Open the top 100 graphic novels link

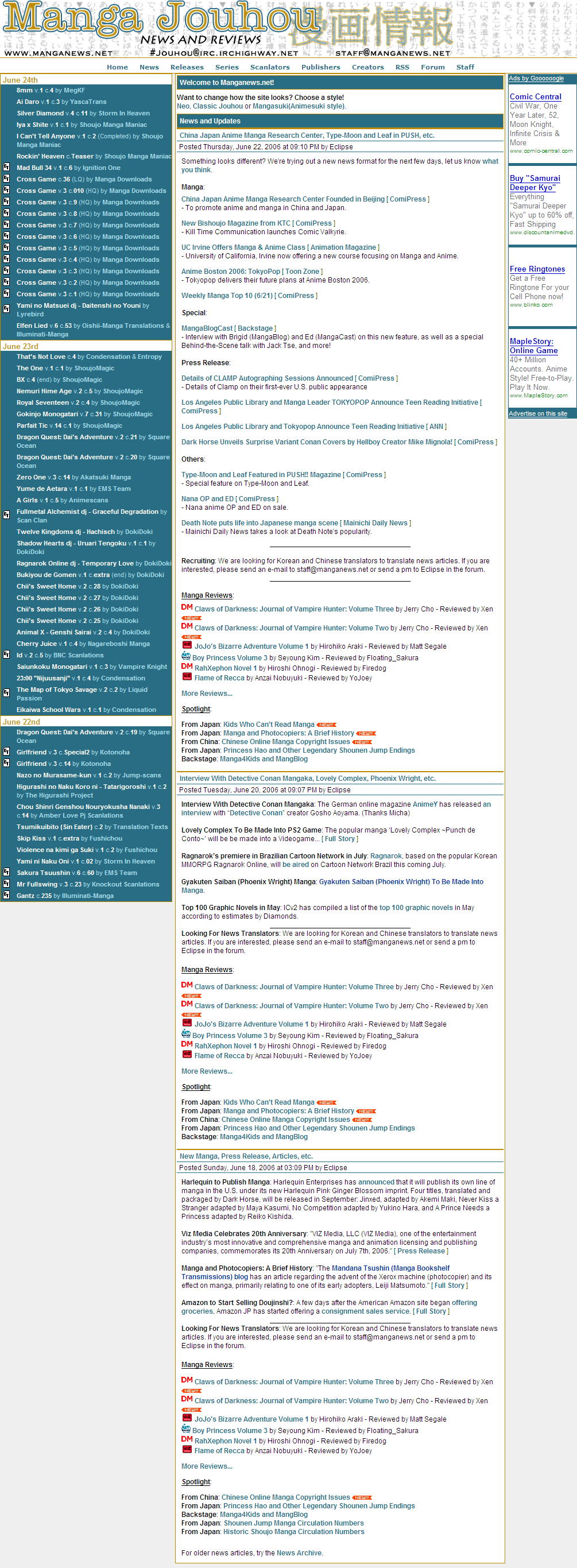tap(416, 908)
